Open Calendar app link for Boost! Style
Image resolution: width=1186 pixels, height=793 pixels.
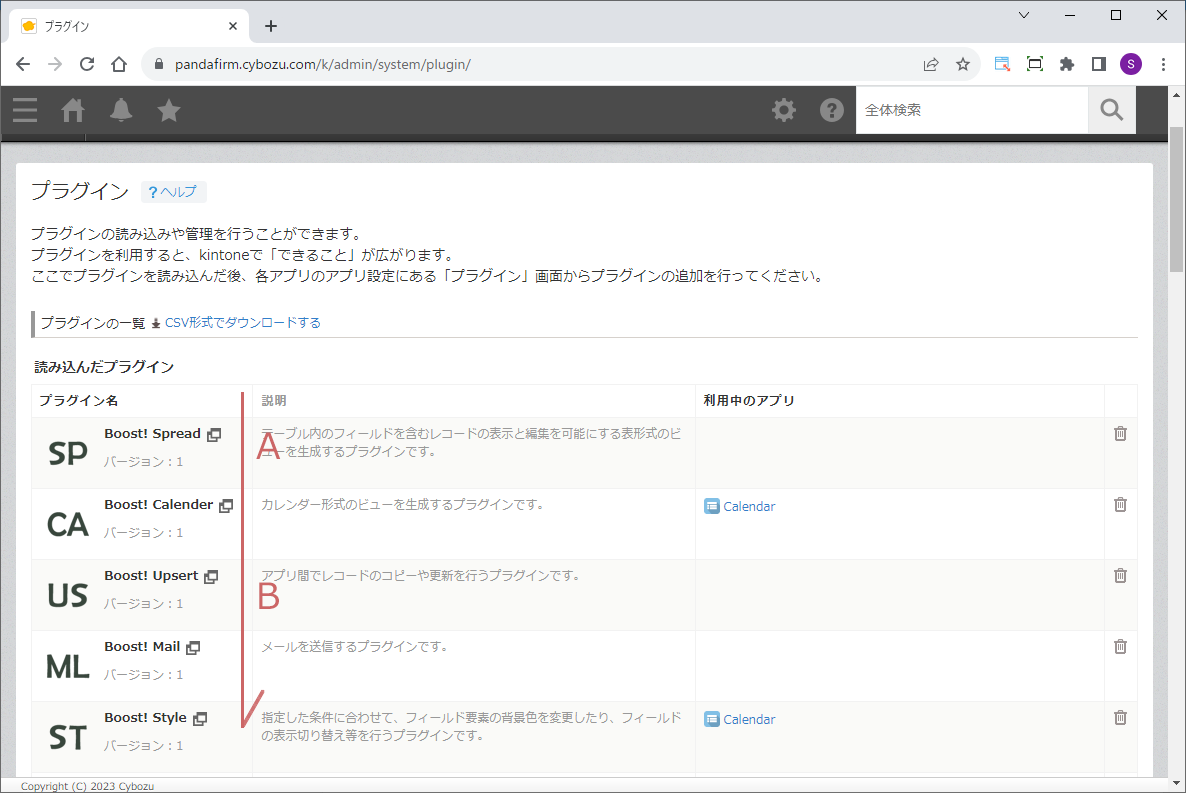pyautogui.click(x=748, y=720)
